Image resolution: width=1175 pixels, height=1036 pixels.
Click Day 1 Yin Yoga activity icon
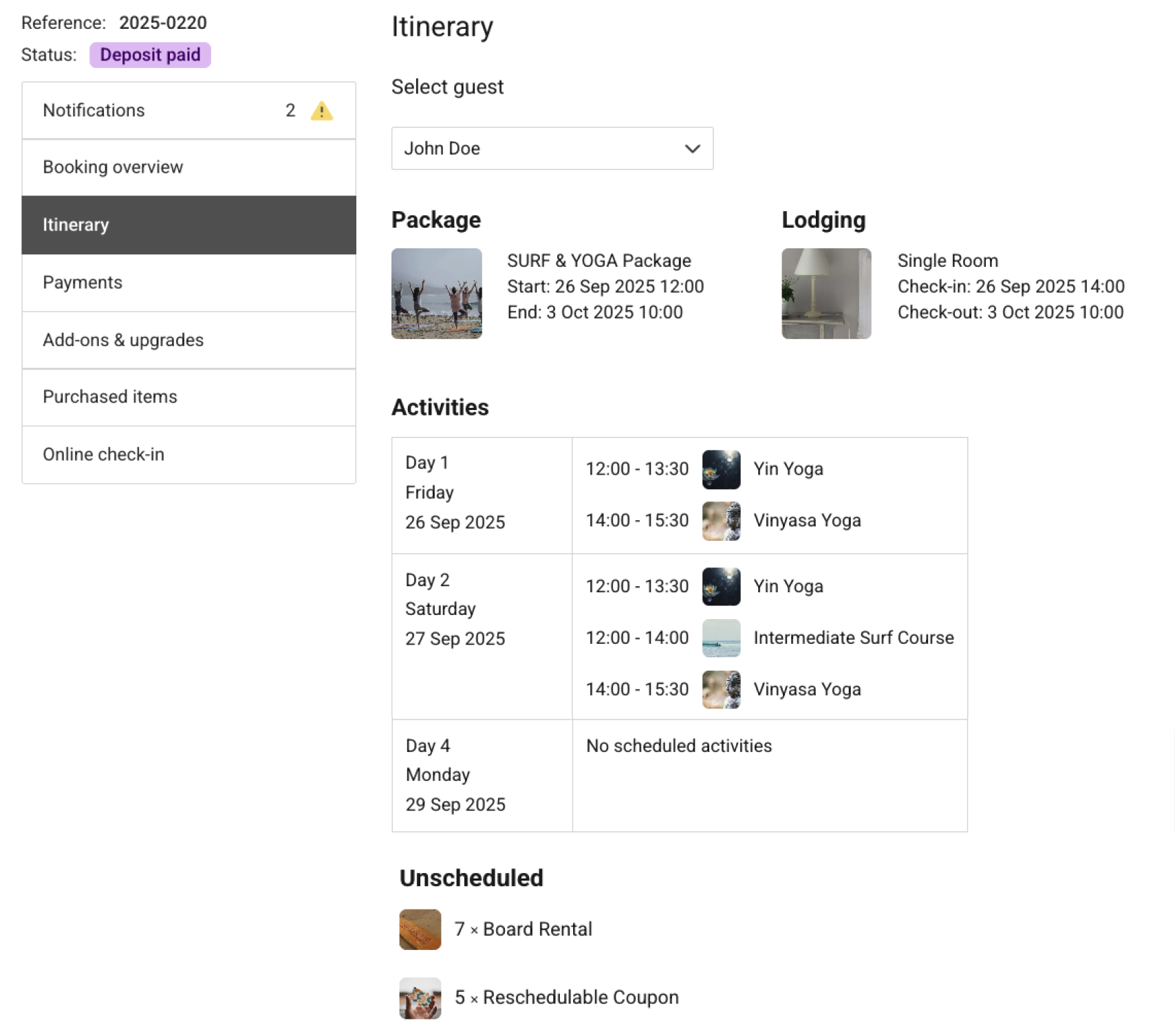721,469
